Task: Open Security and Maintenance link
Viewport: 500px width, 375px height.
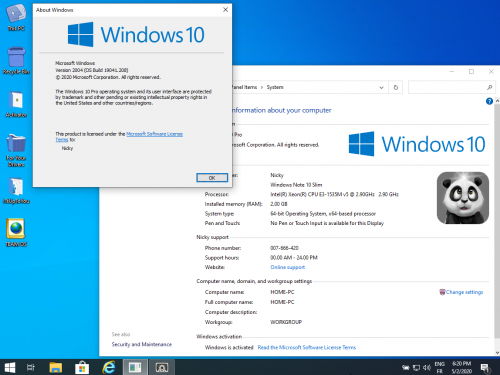Action: point(142,344)
